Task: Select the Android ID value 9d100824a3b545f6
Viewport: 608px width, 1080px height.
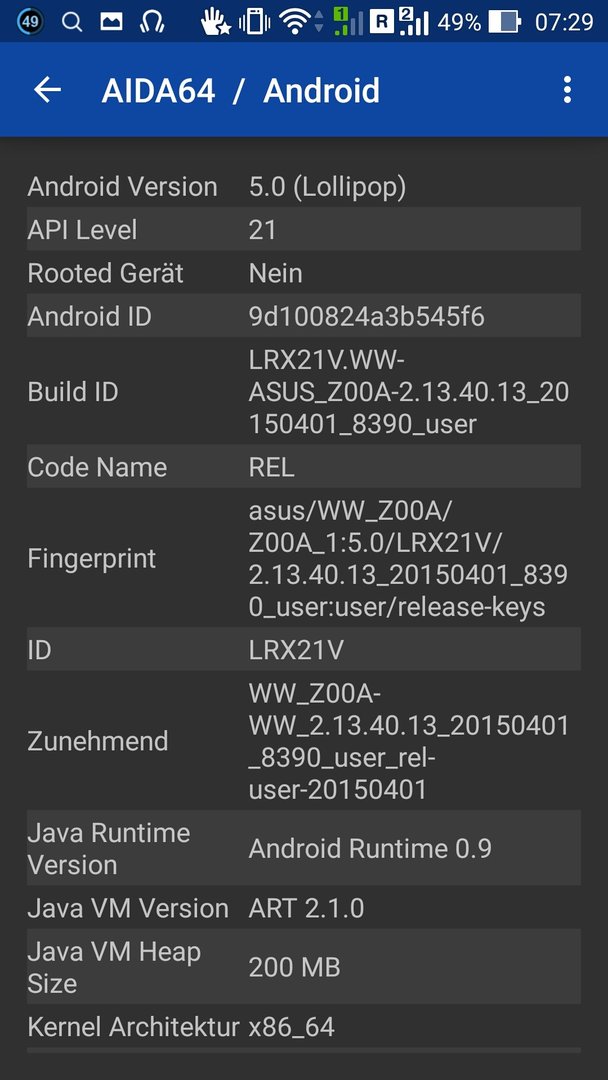Action: point(366,316)
